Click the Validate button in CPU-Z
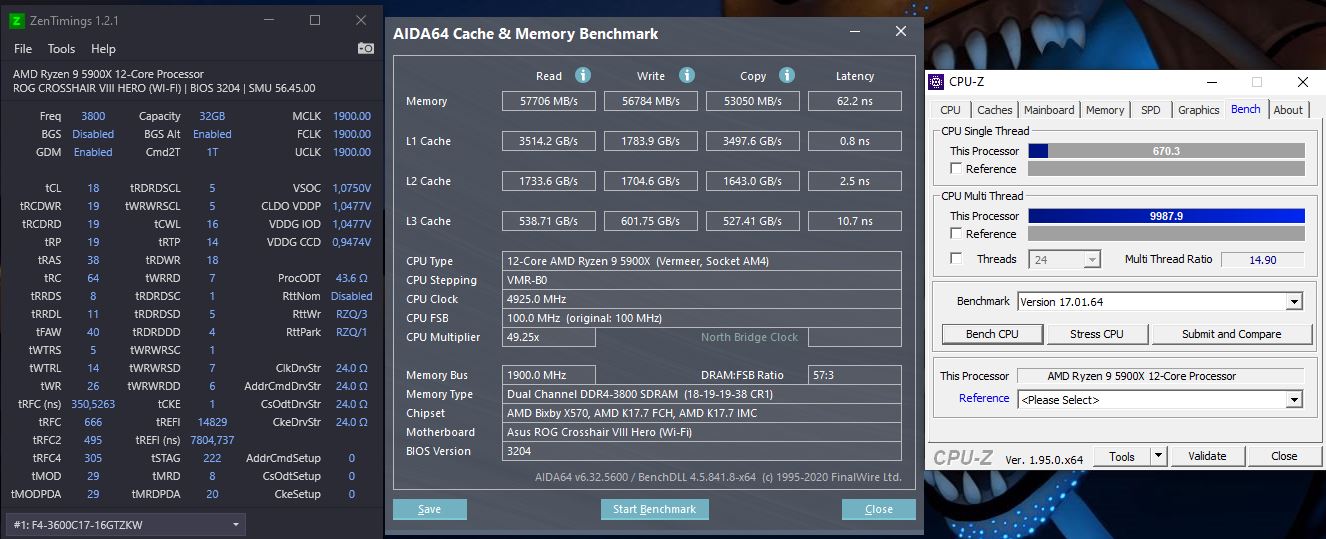This screenshot has height=539, width=1326. tap(1207, 456)
